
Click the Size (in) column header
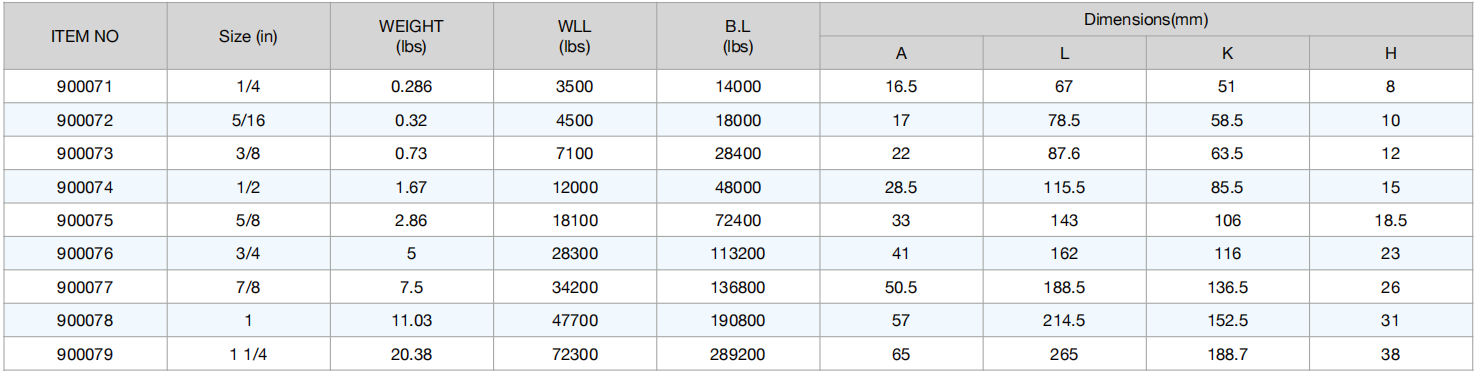pyautogui.click(x=248, y=36)
